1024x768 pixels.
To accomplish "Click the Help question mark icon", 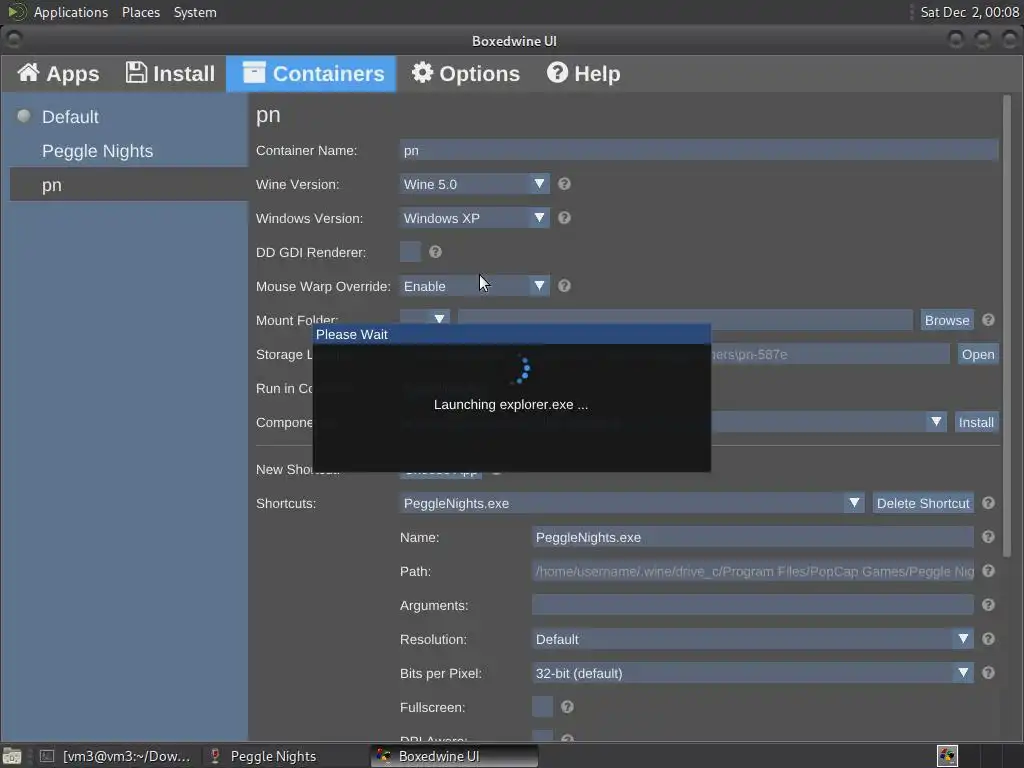I will [557, 72].
